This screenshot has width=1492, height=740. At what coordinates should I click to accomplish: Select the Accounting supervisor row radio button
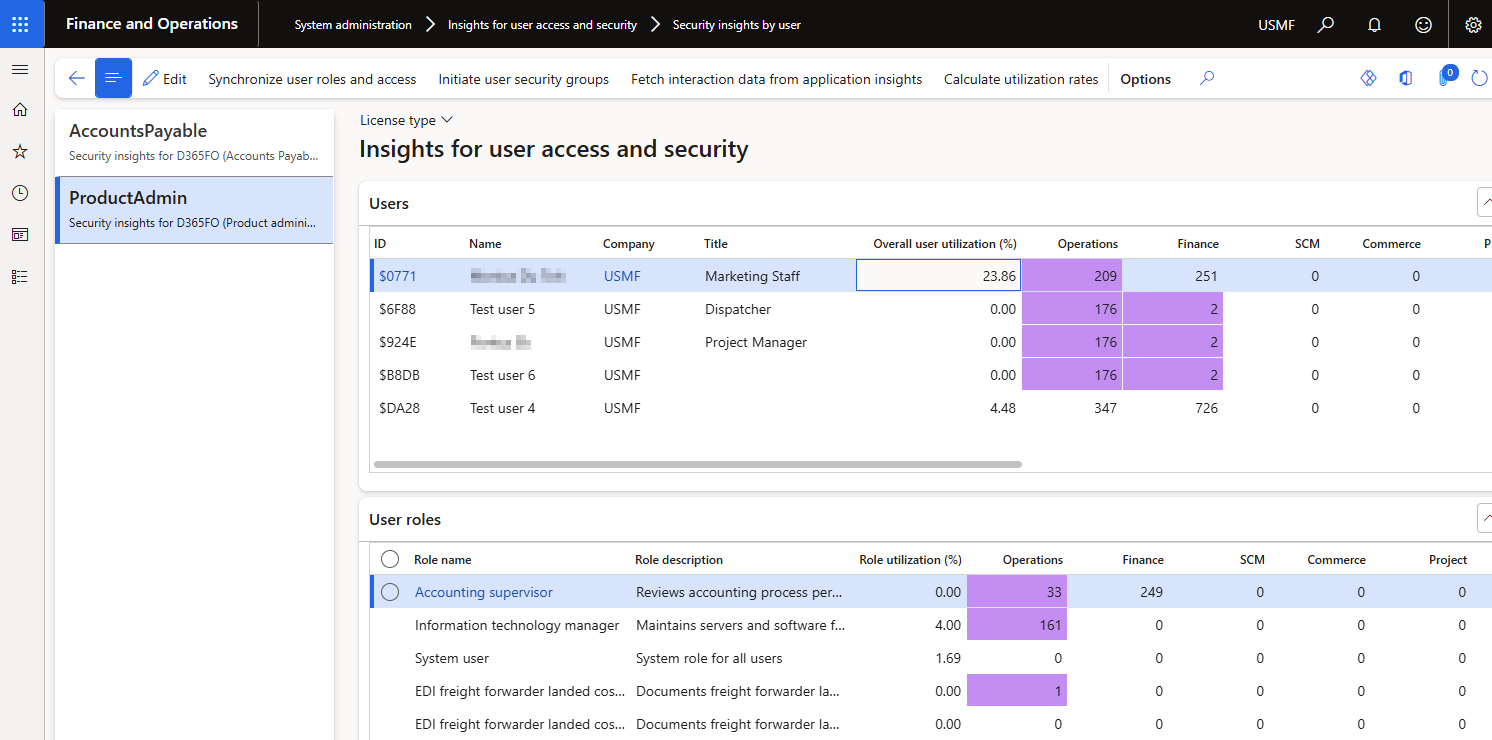point(390,592)
